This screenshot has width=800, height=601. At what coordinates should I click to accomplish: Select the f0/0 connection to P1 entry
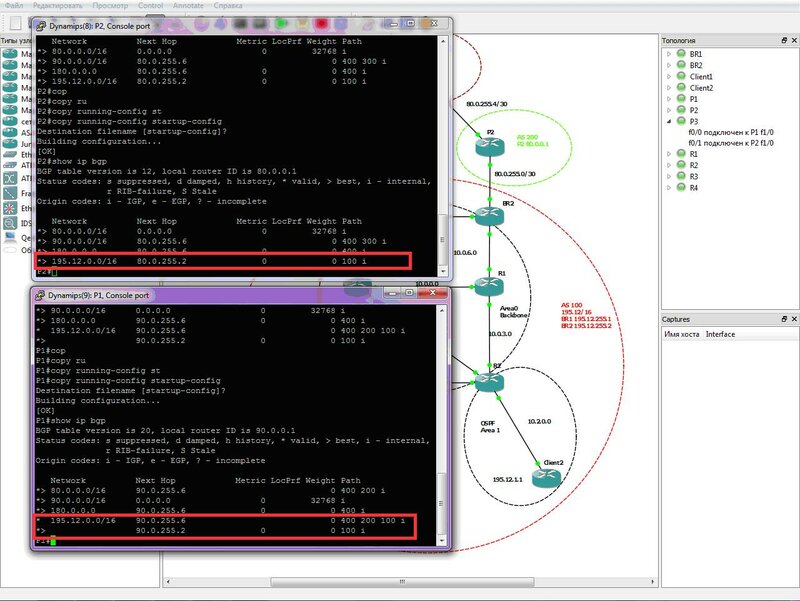point(733,132)
